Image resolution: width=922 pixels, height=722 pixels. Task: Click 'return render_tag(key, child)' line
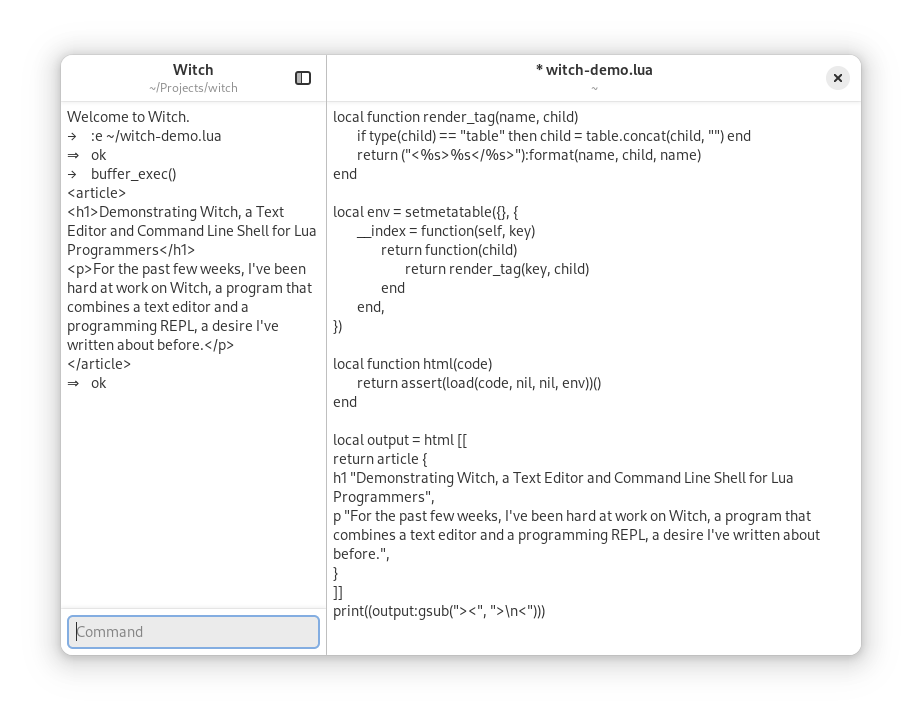pyautogui.click(x=497, y=269)
